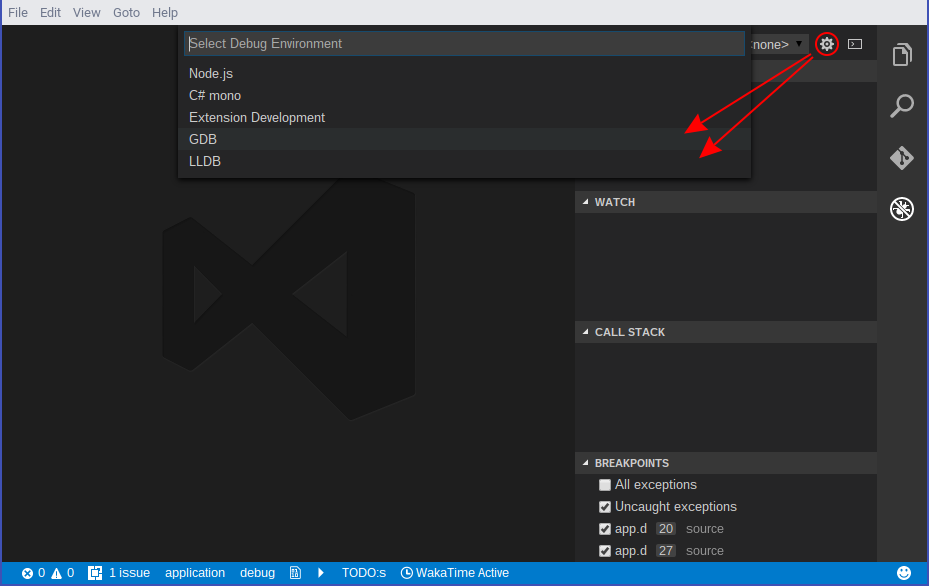The height and width of the screenshot is (586, 929).
Task: Uncheck the Uncaught exceptions breakpoint
Action: pyautogui.click(x=605, y=507)
